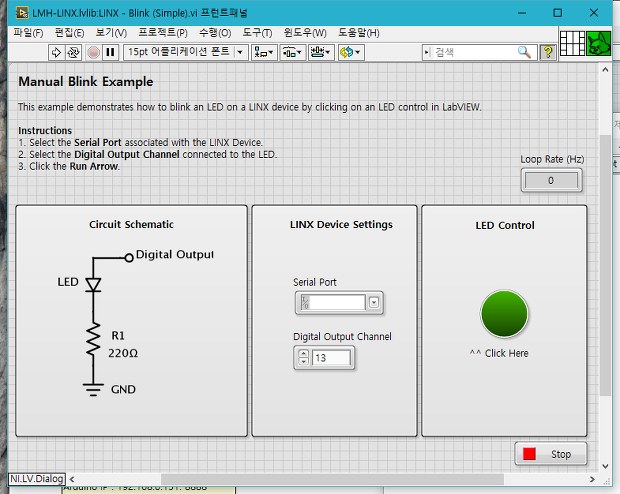Click the horizontal scrollbar left arrow
Screen dimensions: 620x494
pyautogui.click(x=72, y=479)
